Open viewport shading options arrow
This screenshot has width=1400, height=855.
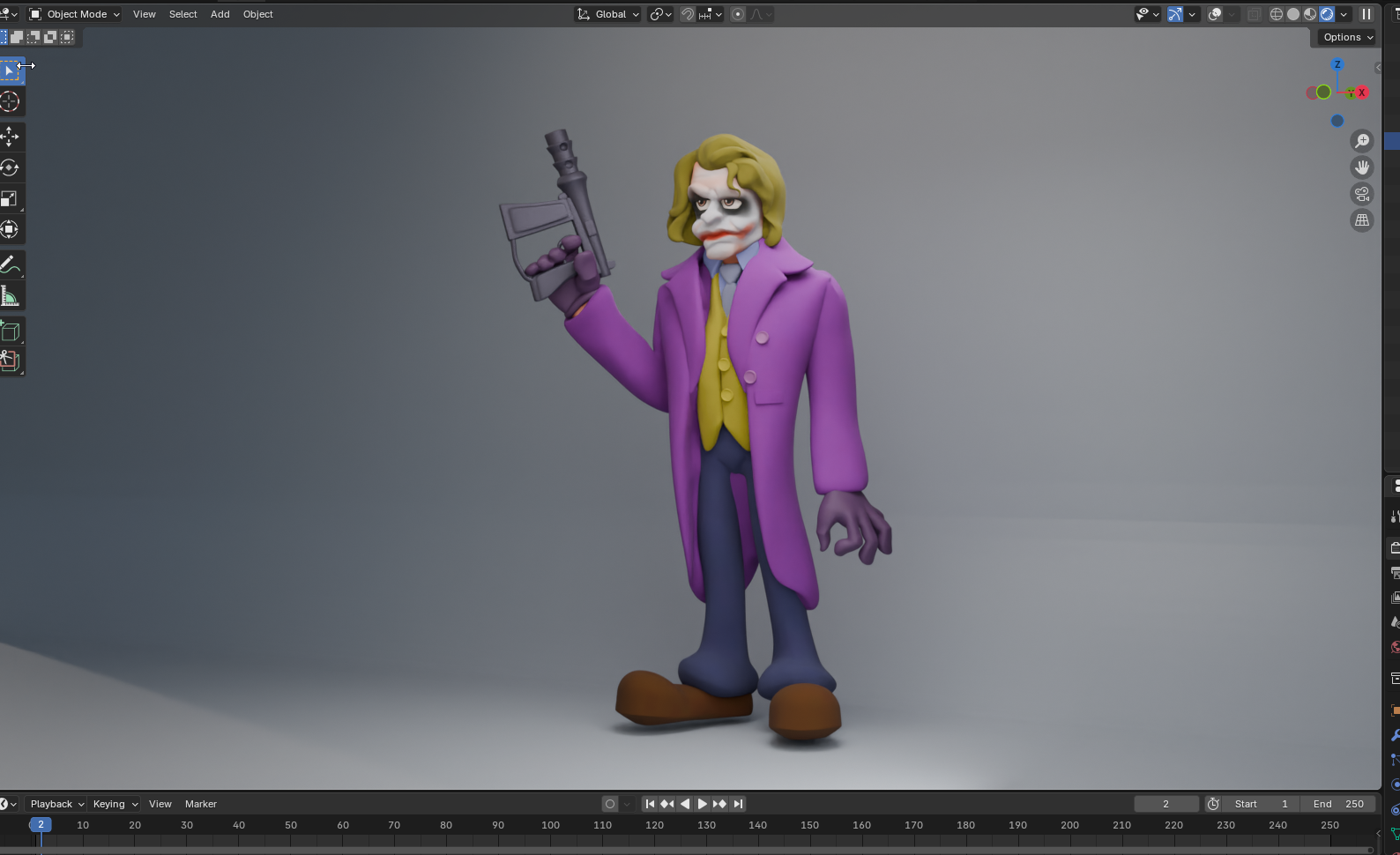[1344, 14]
